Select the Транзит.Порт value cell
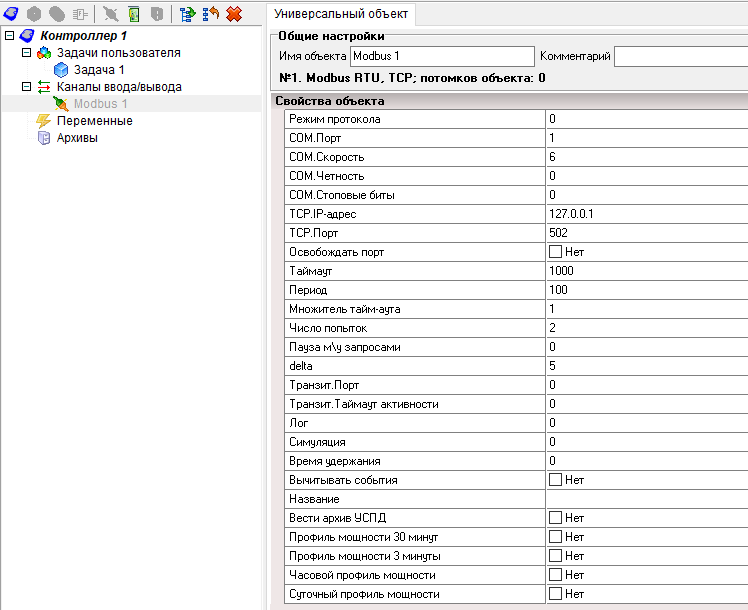 [x=647, y=385]
